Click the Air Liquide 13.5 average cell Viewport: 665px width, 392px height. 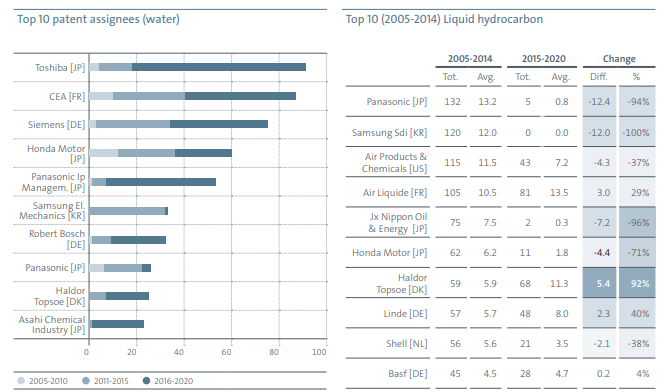click(559, 193)
